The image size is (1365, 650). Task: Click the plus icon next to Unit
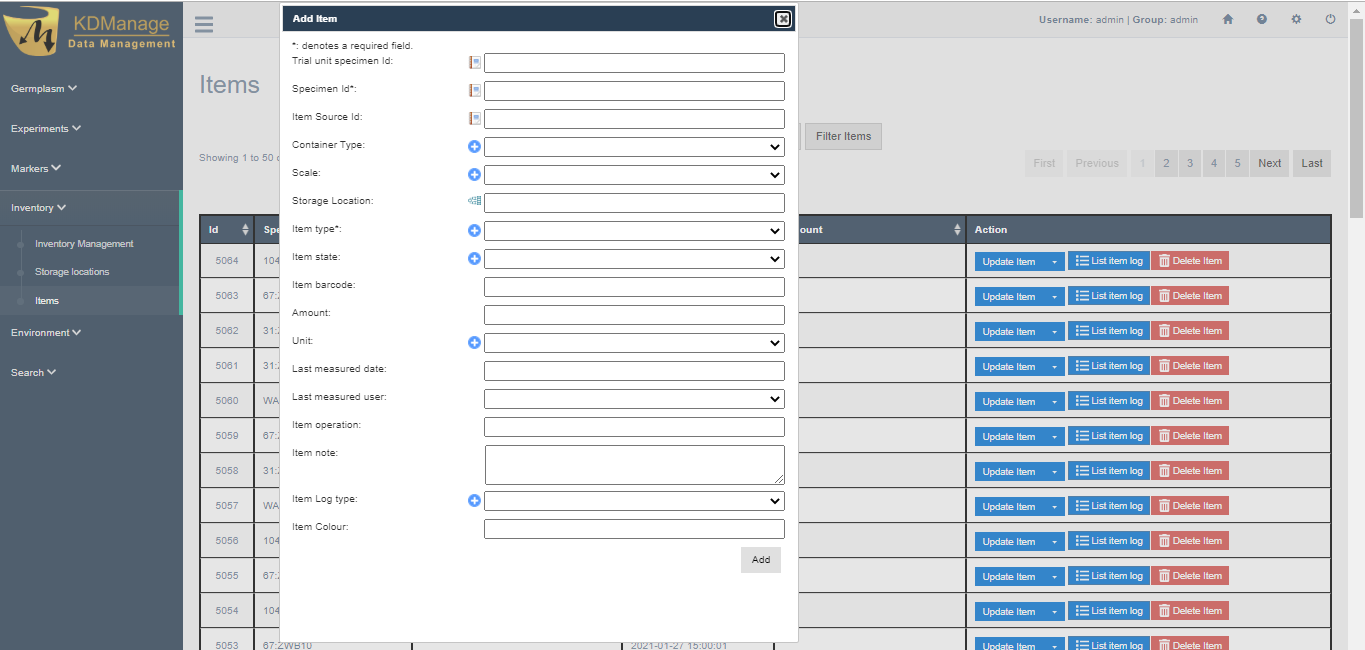(x=475, y=343)
